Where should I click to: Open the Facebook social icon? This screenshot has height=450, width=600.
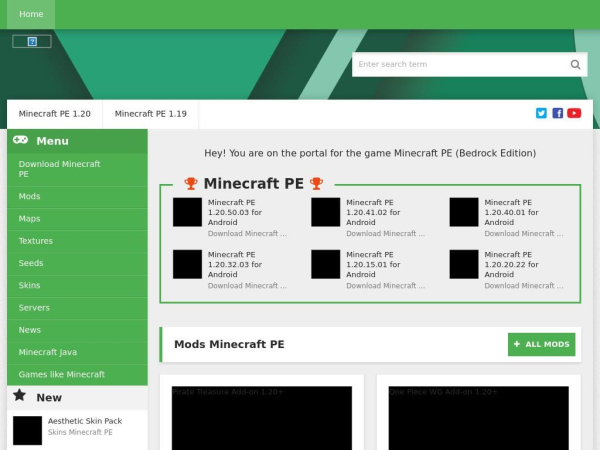pyautogui.click(x=558, y=113)
